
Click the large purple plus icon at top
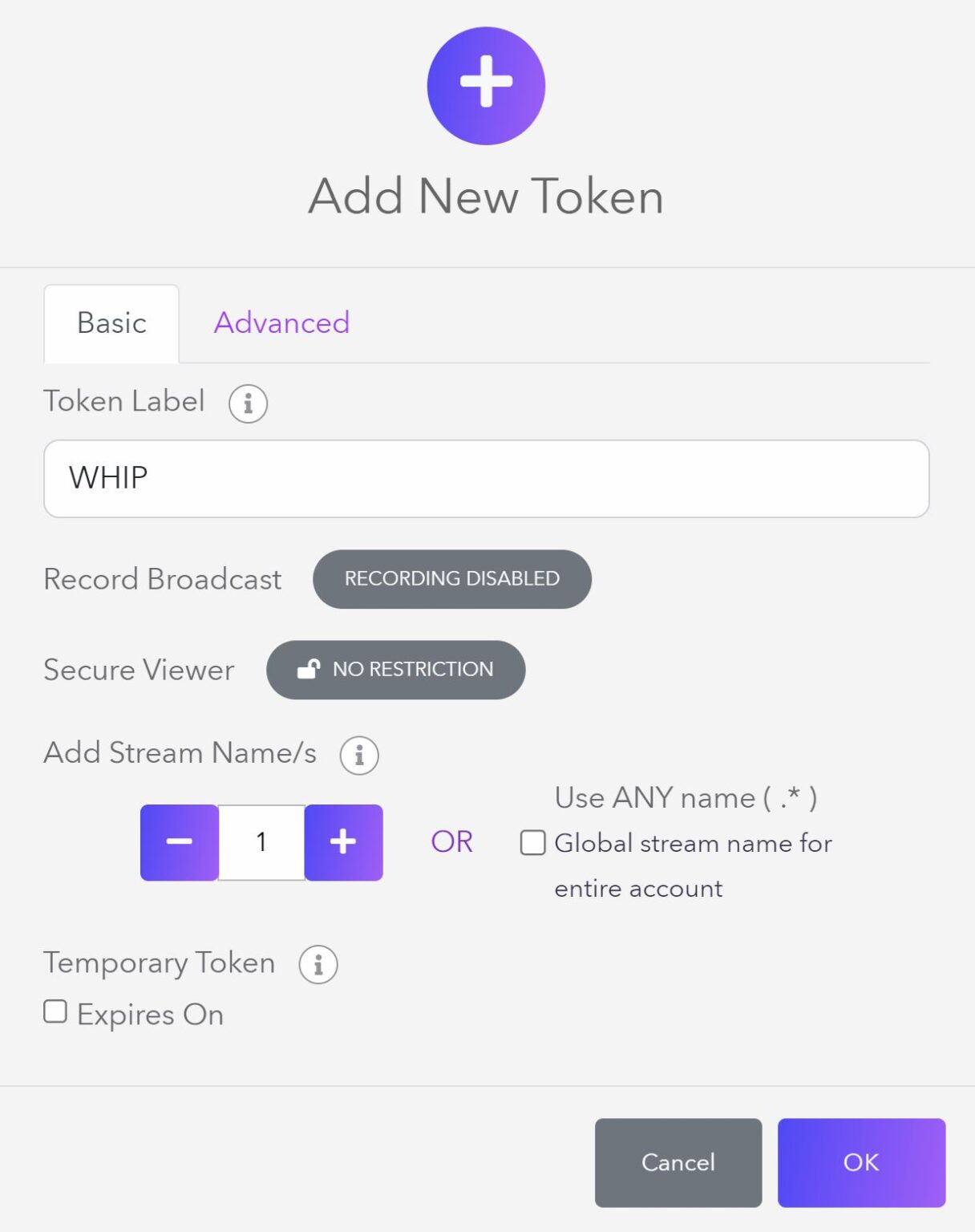pos(486,86)
